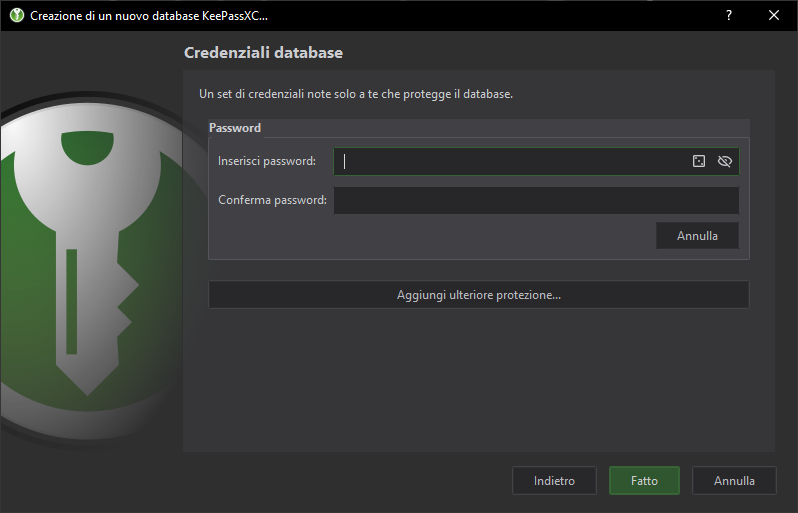The width and height of the screenshot is (798, 513).
Task: Click the KeePassXC icon in the title bar
Action: [16, 16]
